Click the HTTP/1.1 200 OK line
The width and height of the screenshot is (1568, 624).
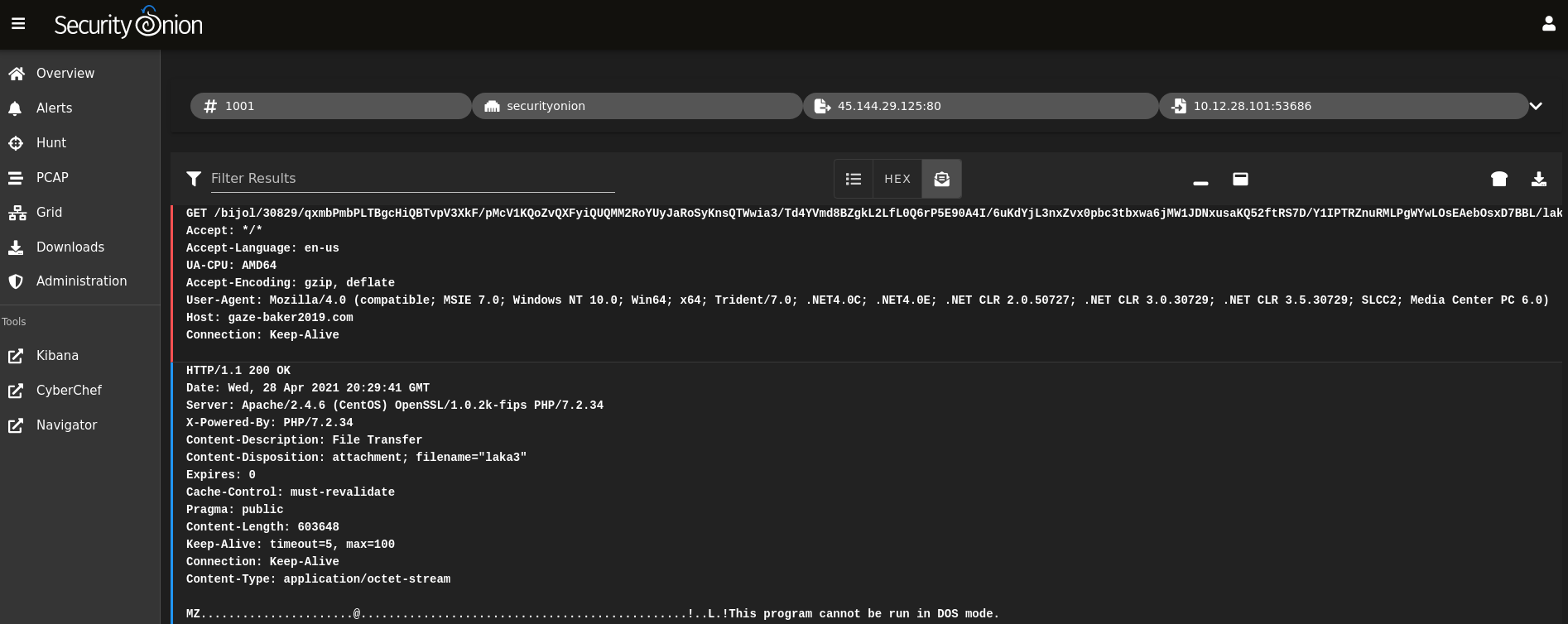238,371
